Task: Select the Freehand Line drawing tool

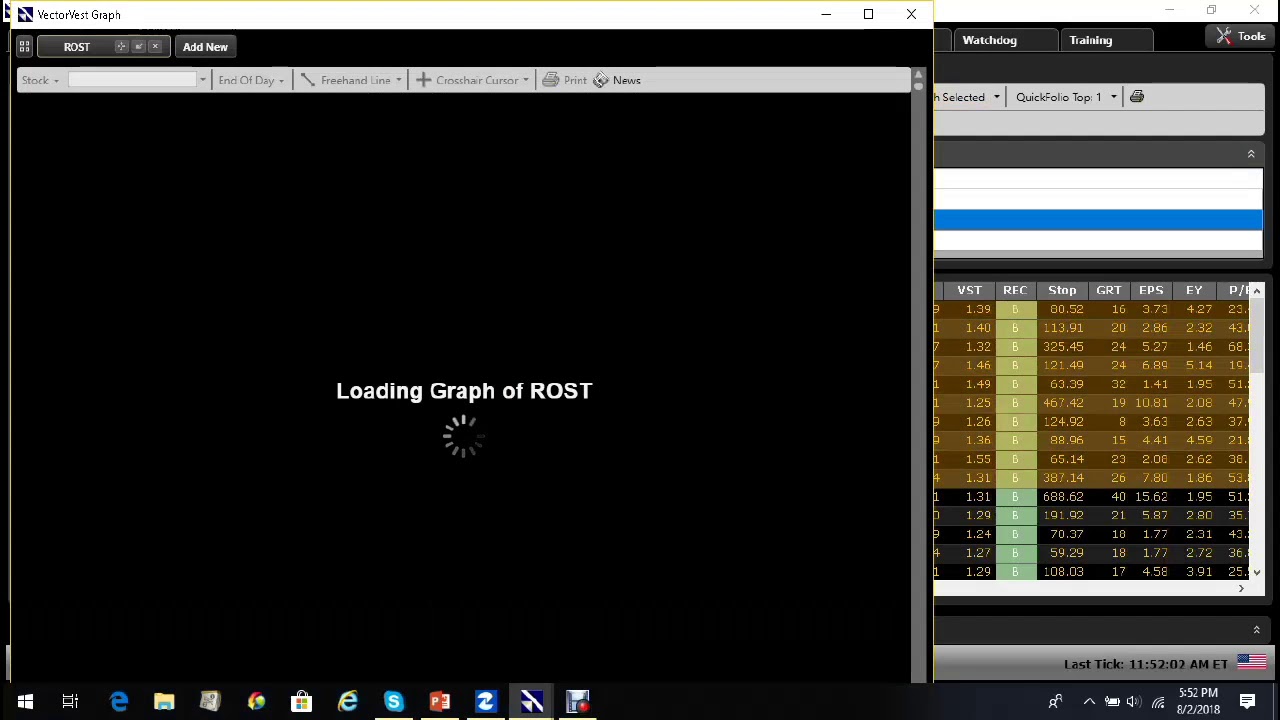Action: 346,80
